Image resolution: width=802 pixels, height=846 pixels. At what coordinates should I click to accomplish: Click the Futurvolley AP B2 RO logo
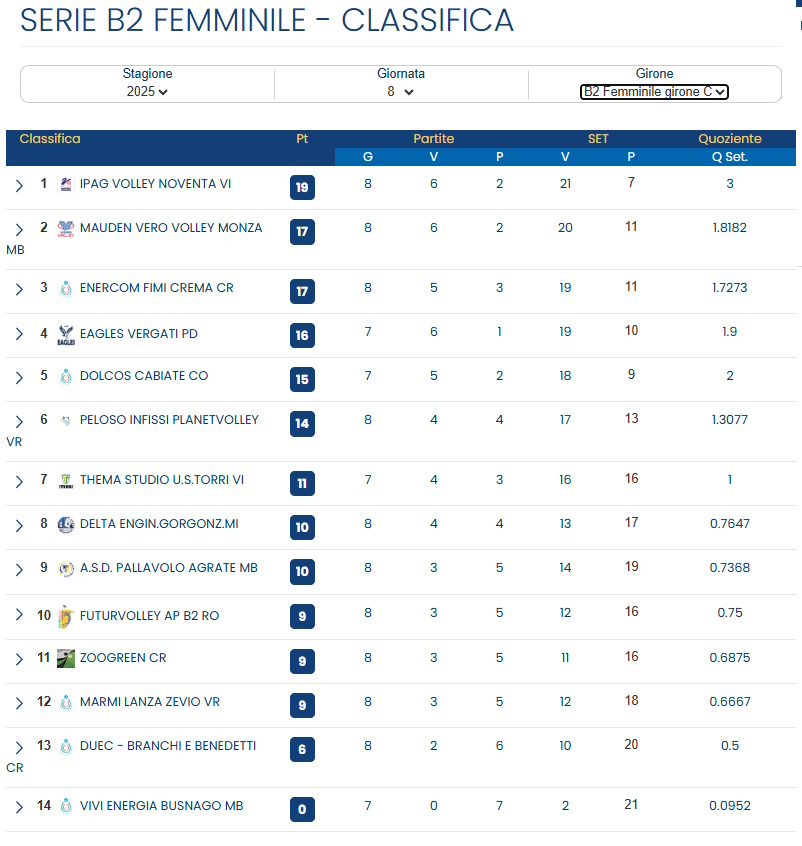66,616
